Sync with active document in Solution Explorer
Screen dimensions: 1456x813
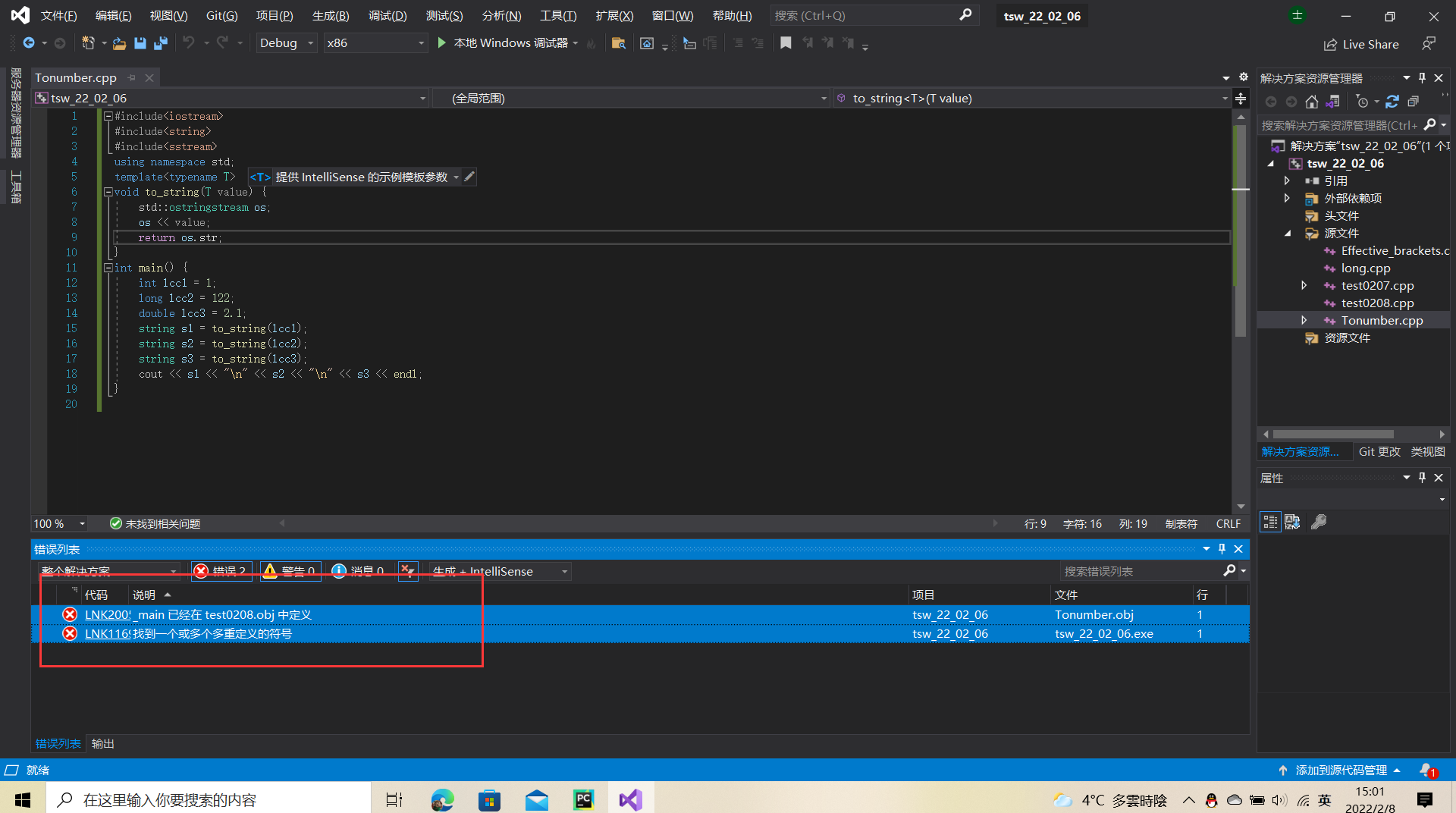tap(1392, 102)
